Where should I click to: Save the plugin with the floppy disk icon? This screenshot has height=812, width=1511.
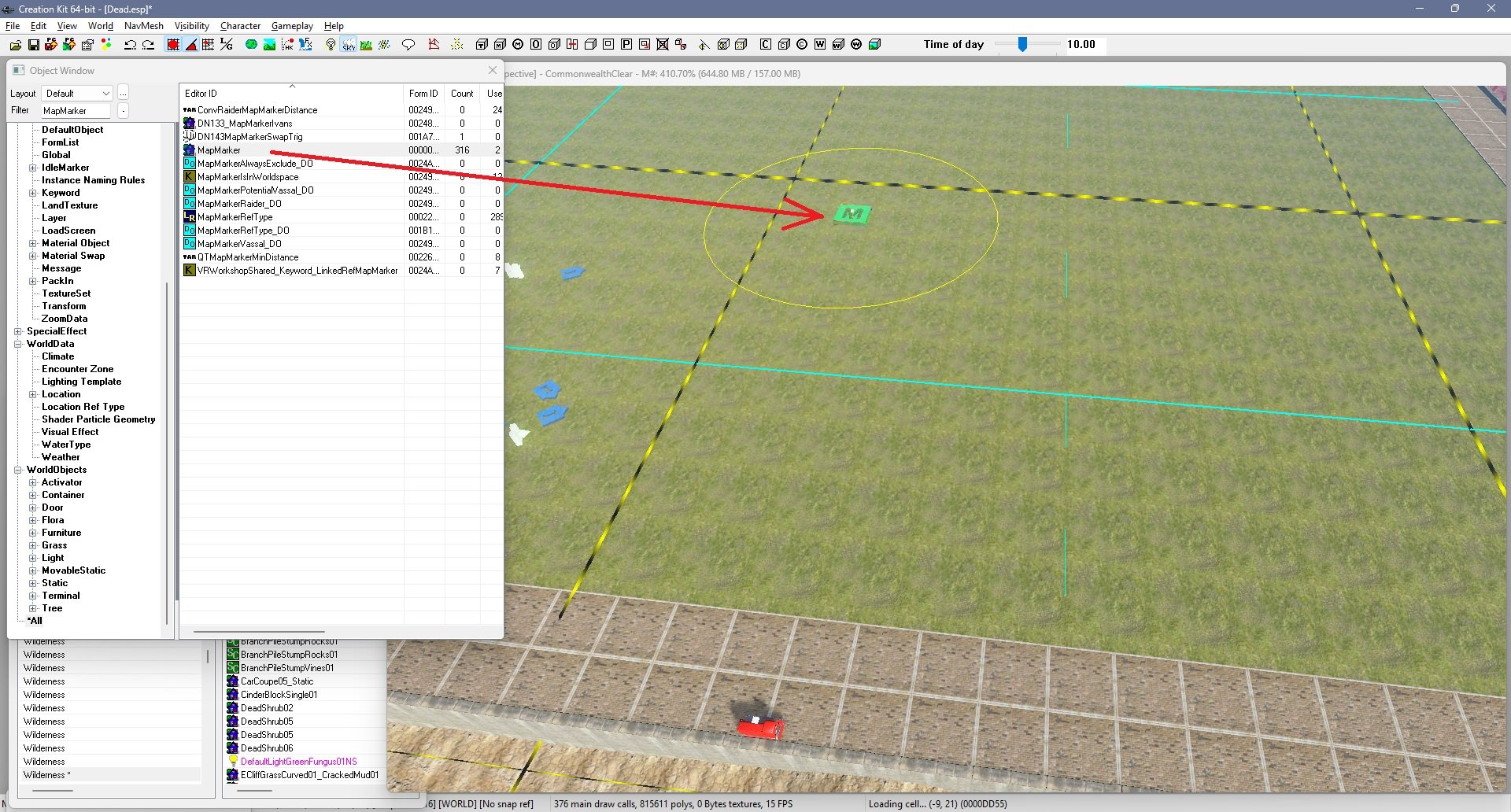[34, 45]
